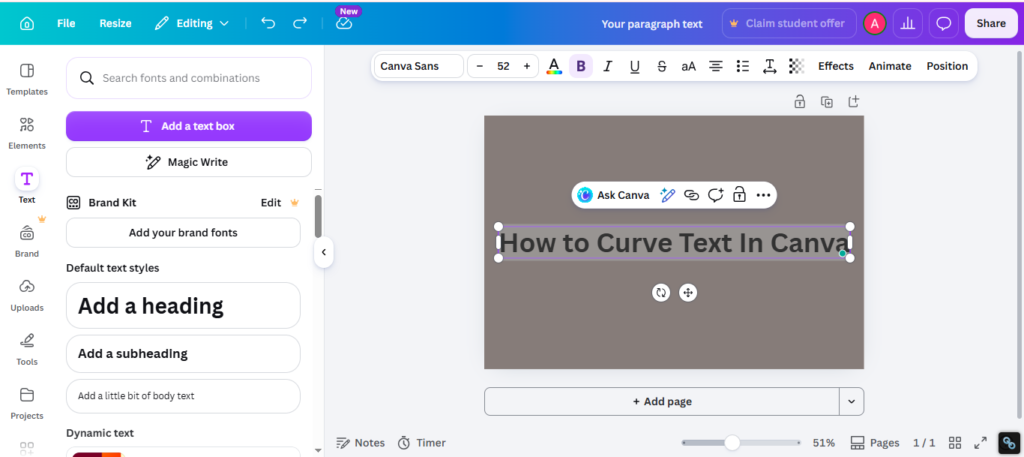
Task: Add comment icon in floating toolbar
Action: tap(716, 195)
